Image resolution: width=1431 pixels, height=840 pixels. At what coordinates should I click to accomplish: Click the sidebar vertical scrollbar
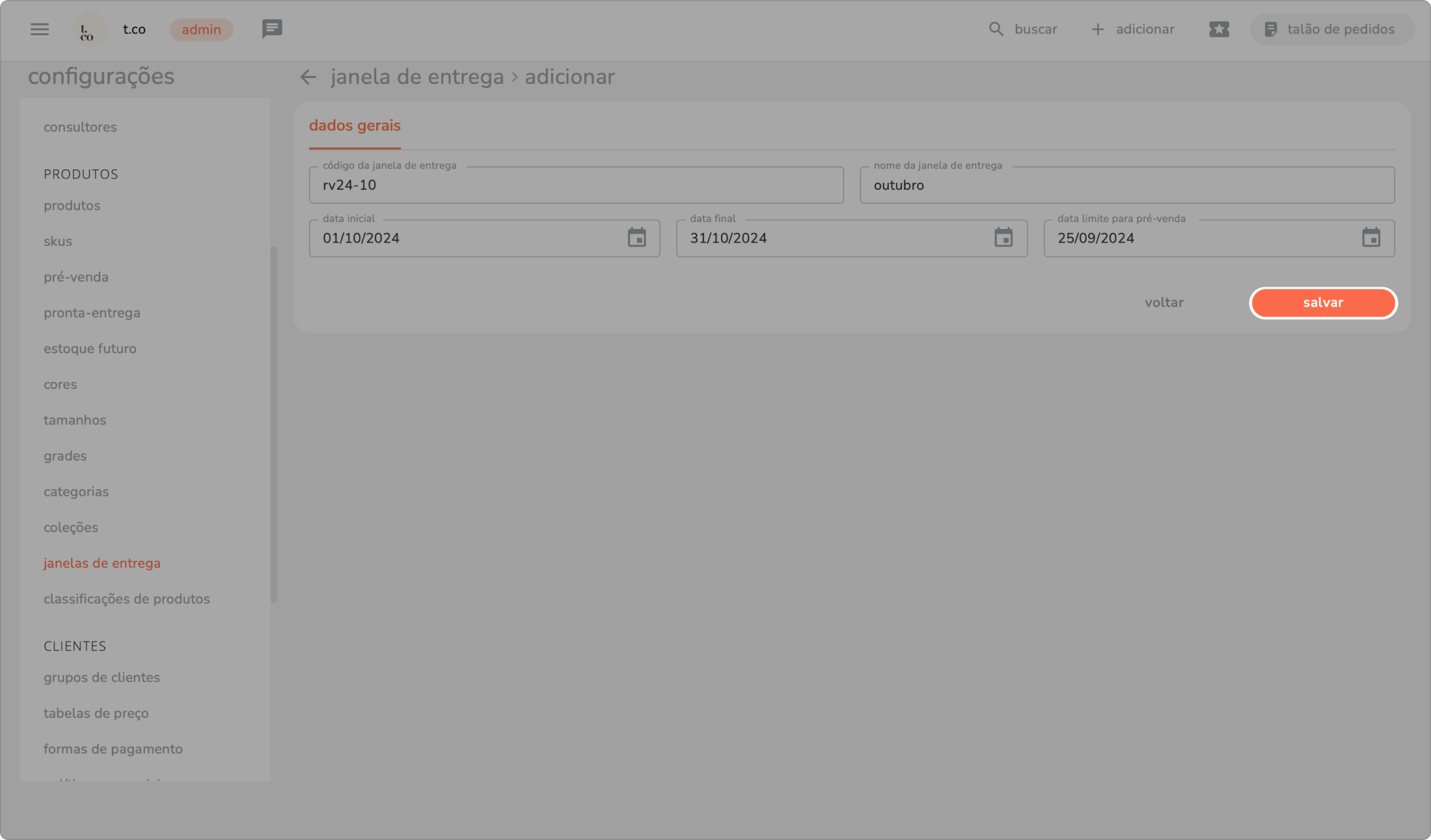tap(274, 423)
